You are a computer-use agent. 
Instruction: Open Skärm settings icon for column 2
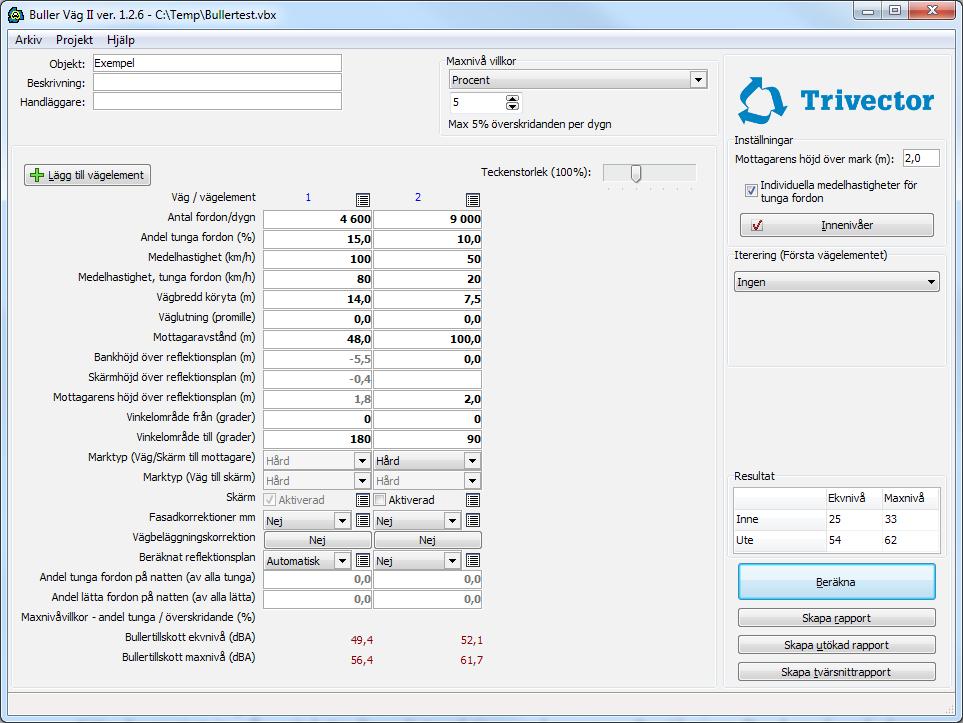click(x=472, y=500)
